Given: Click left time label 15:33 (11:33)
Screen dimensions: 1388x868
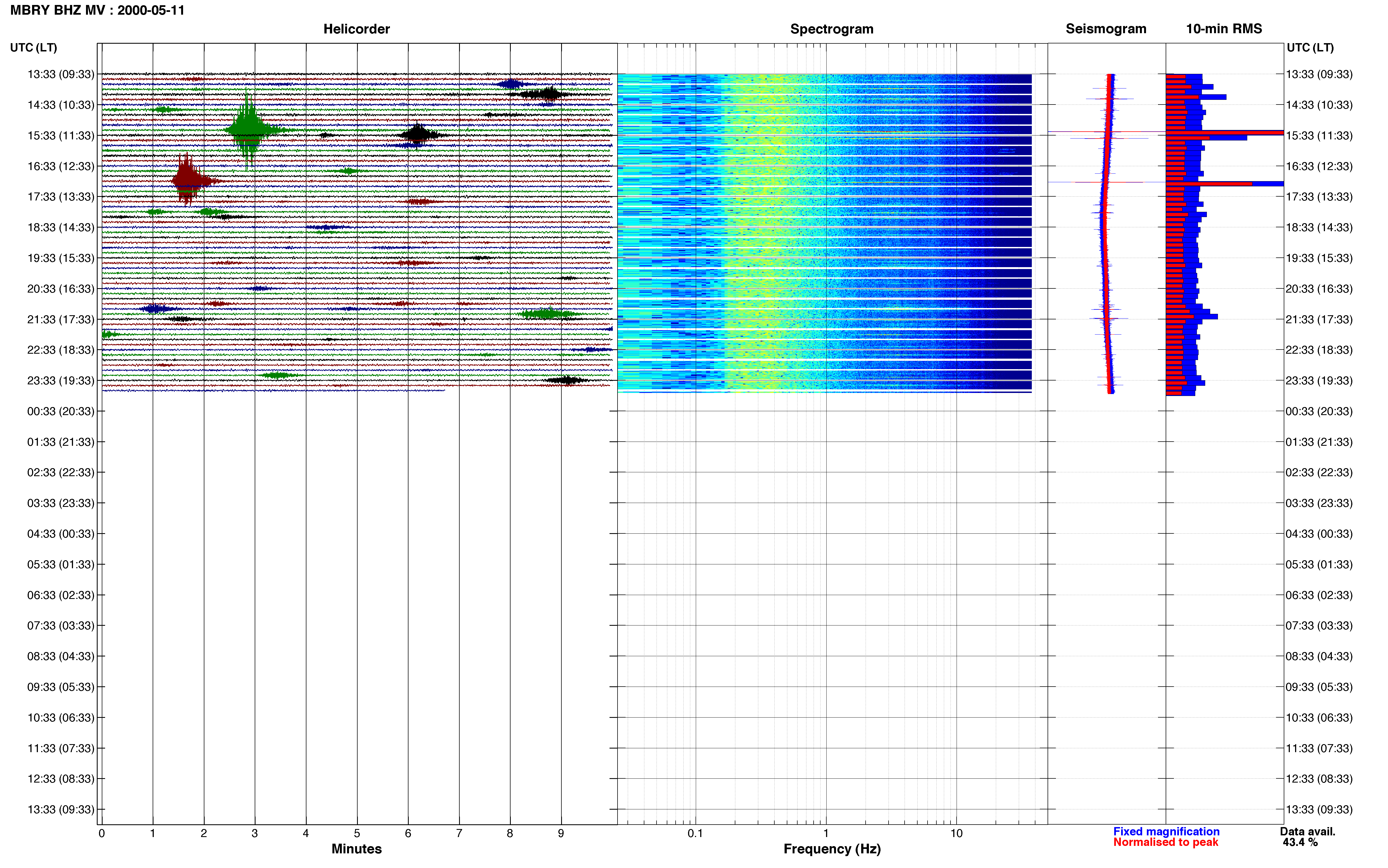Looking at the screenshot, I should pyautogui.click(x=61, y=135).
